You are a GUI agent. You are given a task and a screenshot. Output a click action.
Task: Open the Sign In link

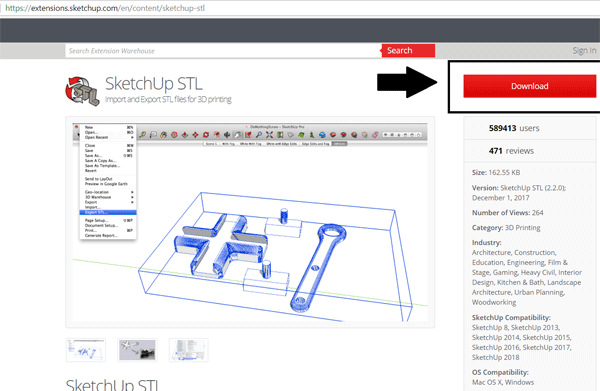point(584,51)
